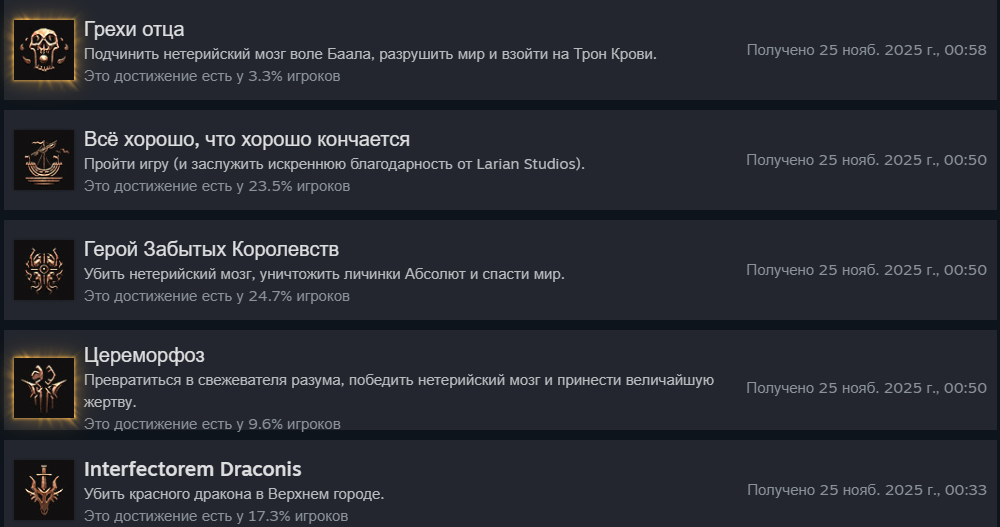Select the 17.3% игроков rarity text

215,516
